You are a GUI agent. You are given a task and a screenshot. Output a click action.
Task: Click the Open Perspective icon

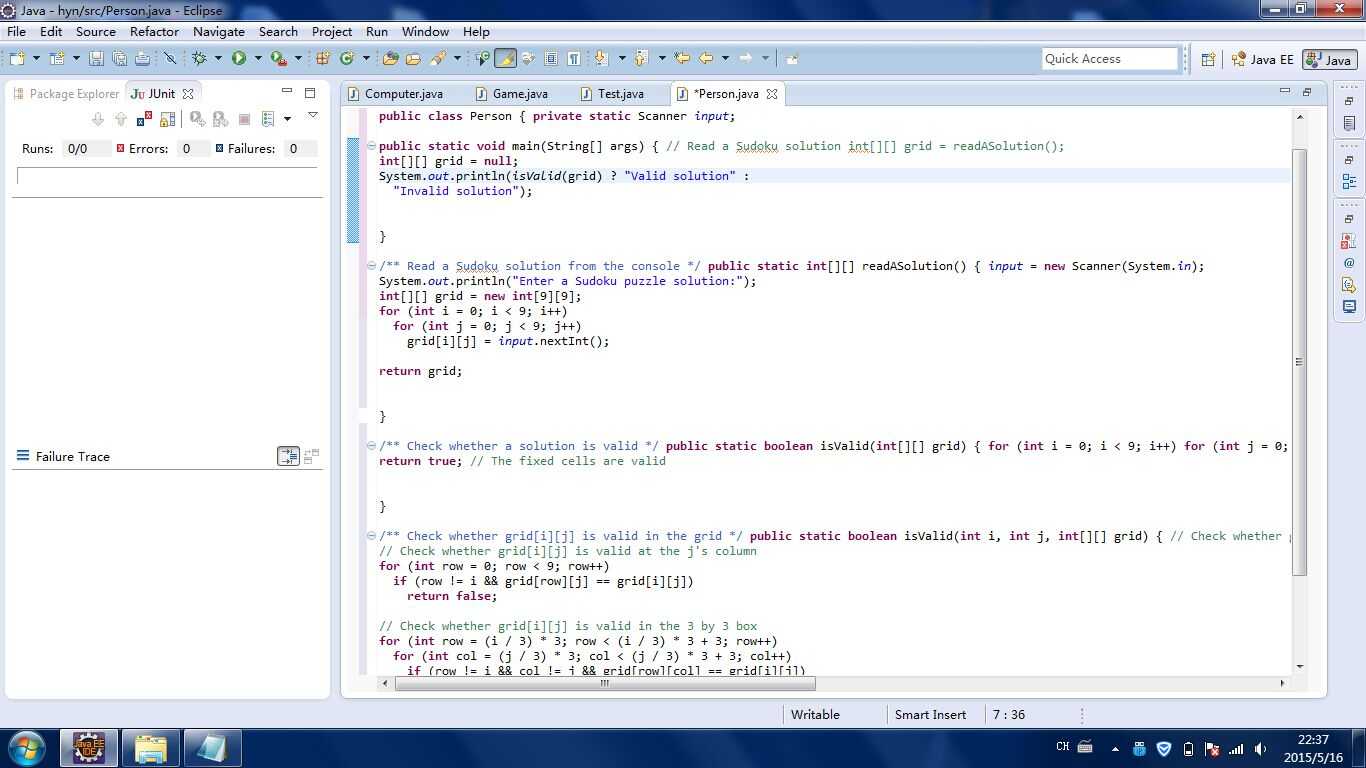pos(1208,59)
